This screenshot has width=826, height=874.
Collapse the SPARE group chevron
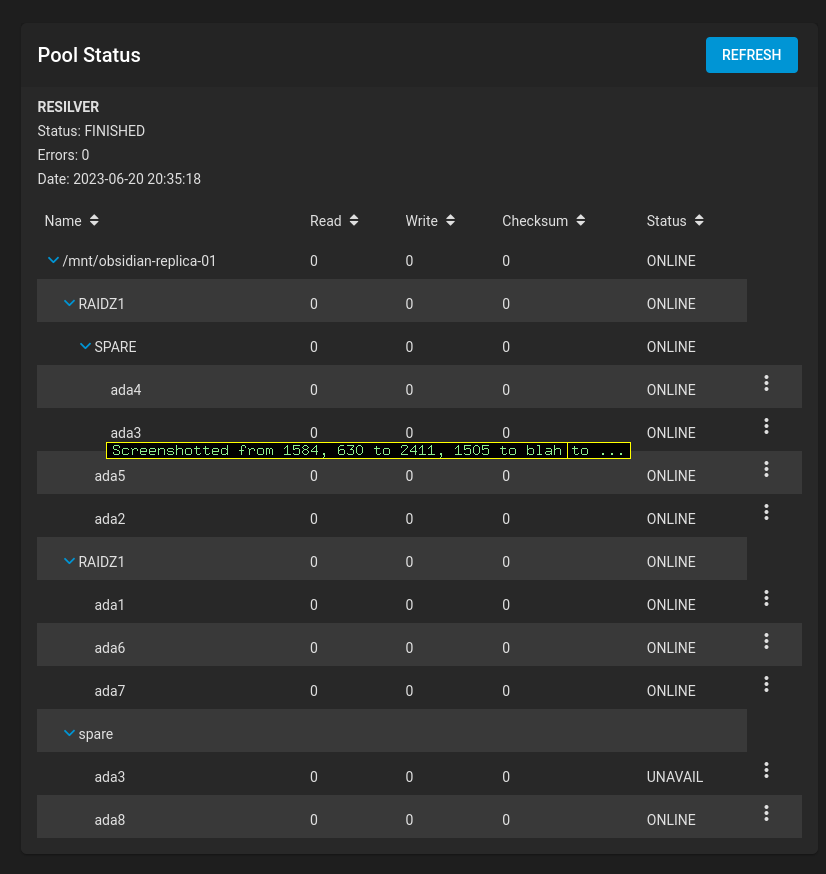click(x=85, y=346)
